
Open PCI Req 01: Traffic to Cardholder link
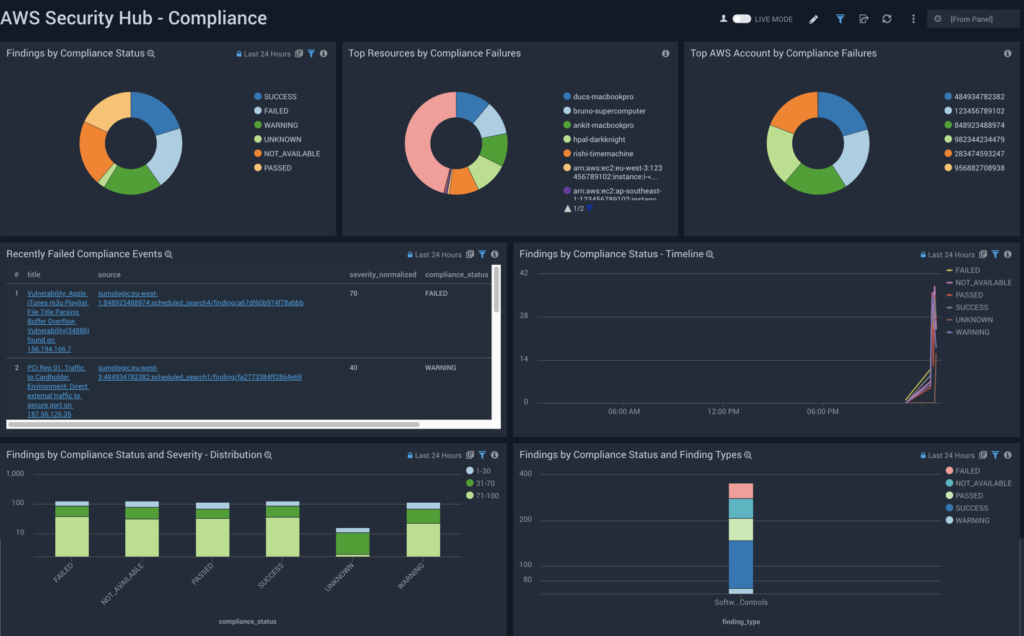point(57,391)
